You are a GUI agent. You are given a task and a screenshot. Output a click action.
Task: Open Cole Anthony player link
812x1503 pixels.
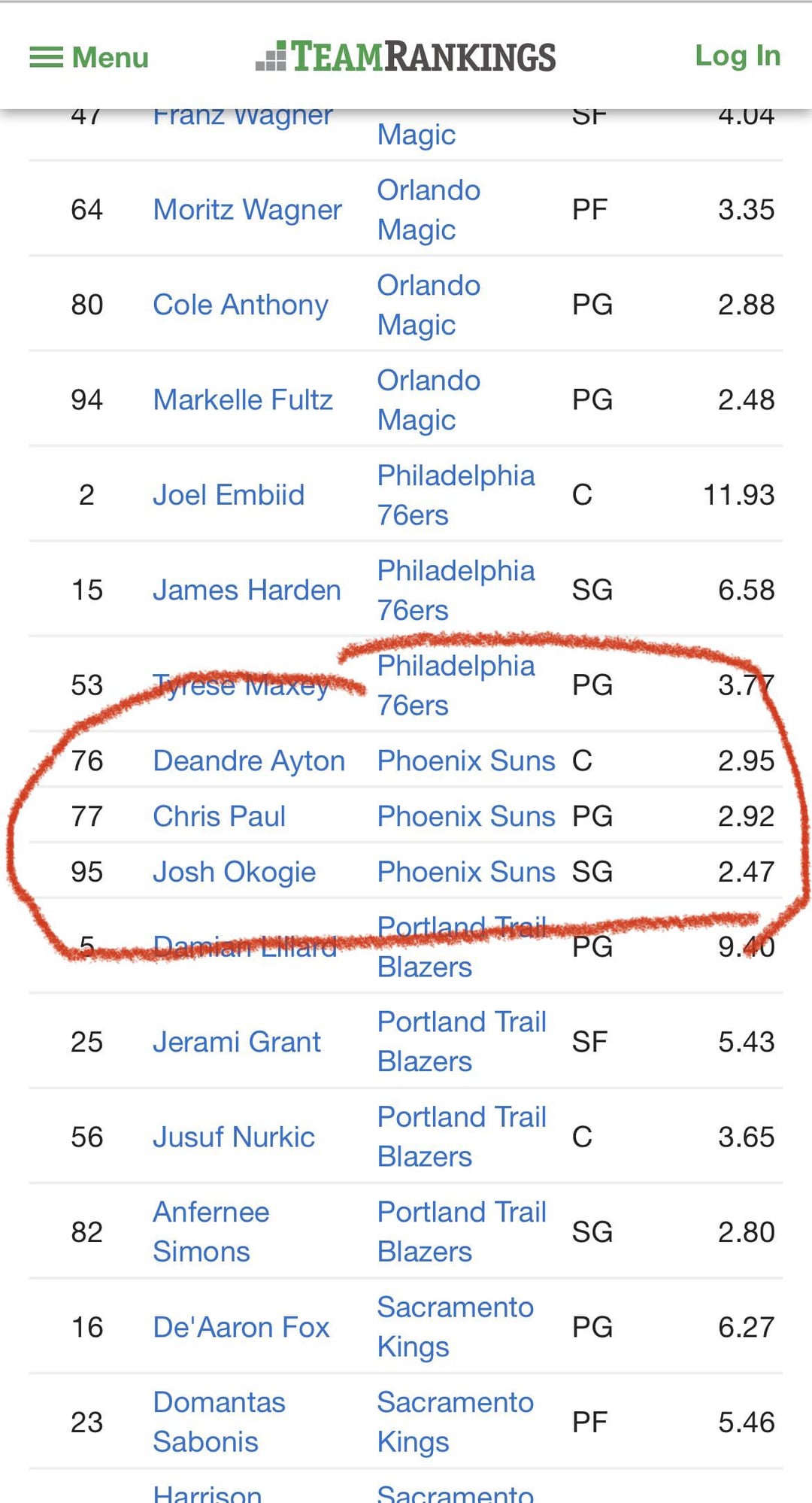click(x=241, y=305)
